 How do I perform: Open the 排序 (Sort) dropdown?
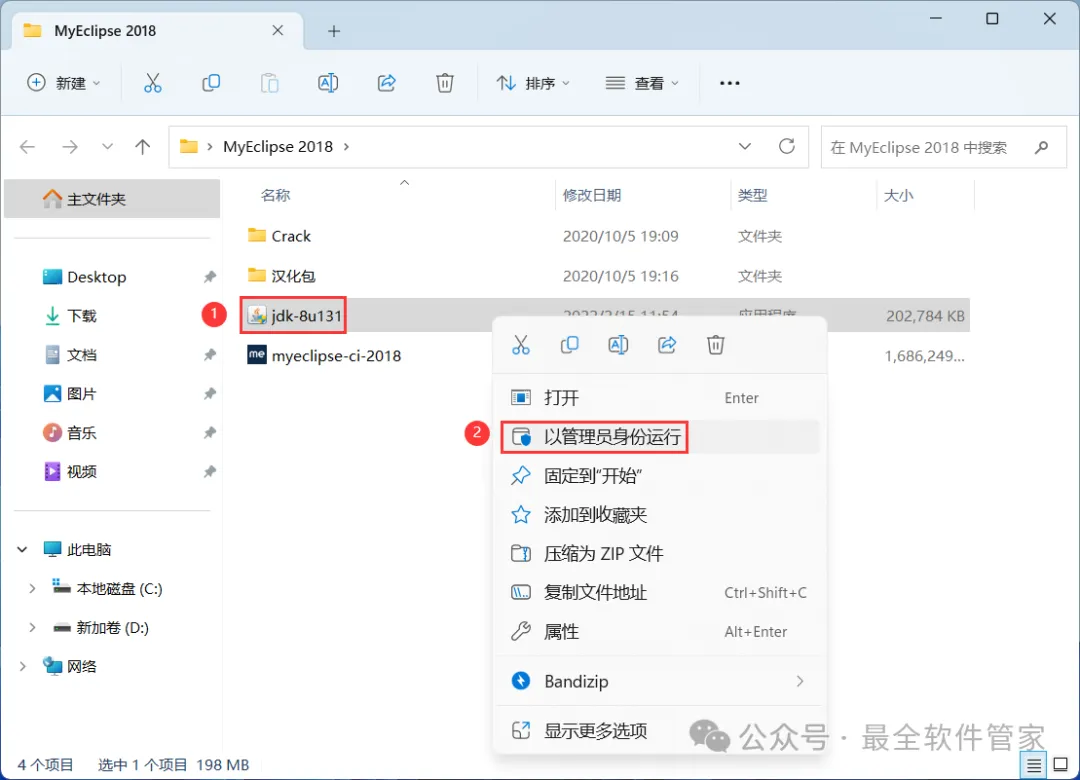click(534, 83)
